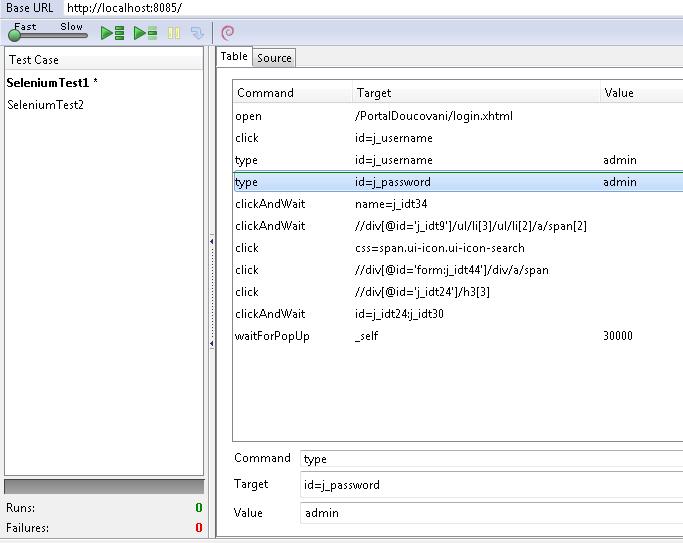The height and width of the screenshot is (543, 683).
Task: Click the Value field containing admin
Action: pyautogui.click(x=491, y=513)
